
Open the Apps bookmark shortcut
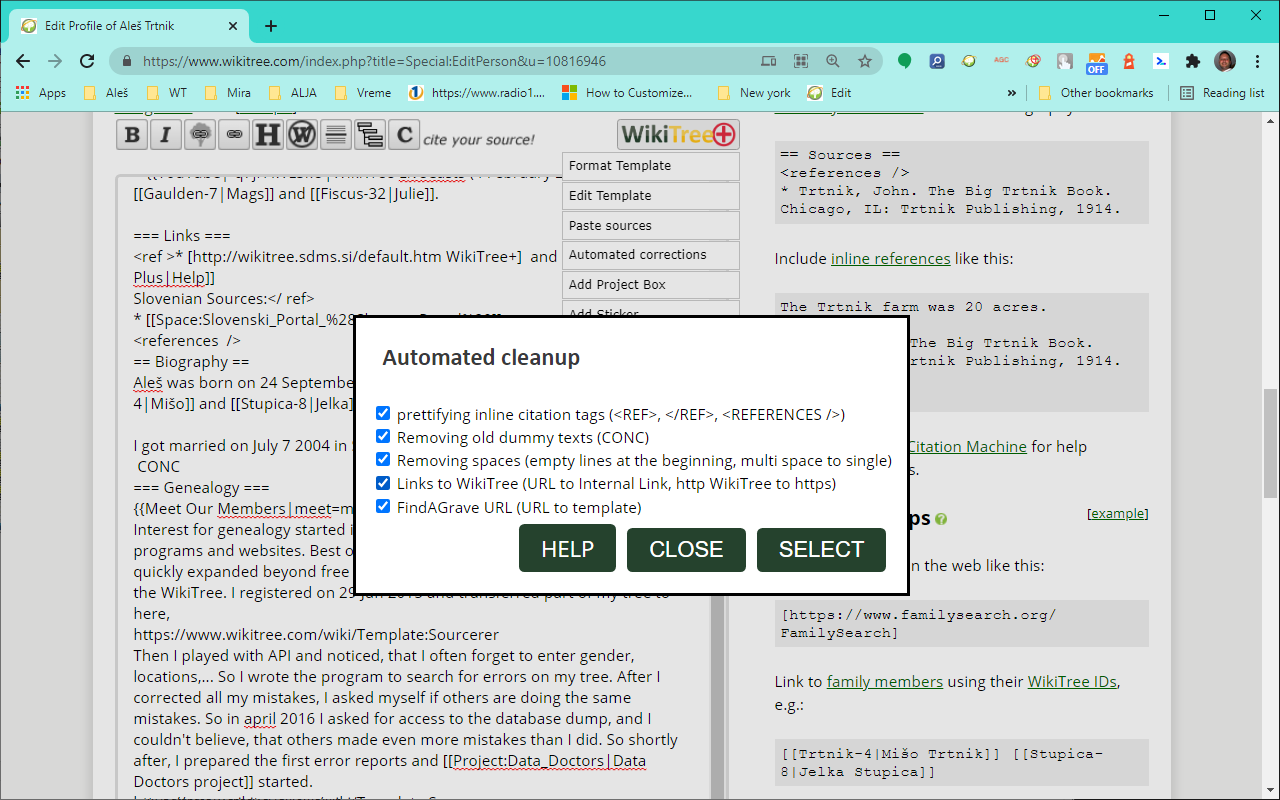[x=41, y=93]
